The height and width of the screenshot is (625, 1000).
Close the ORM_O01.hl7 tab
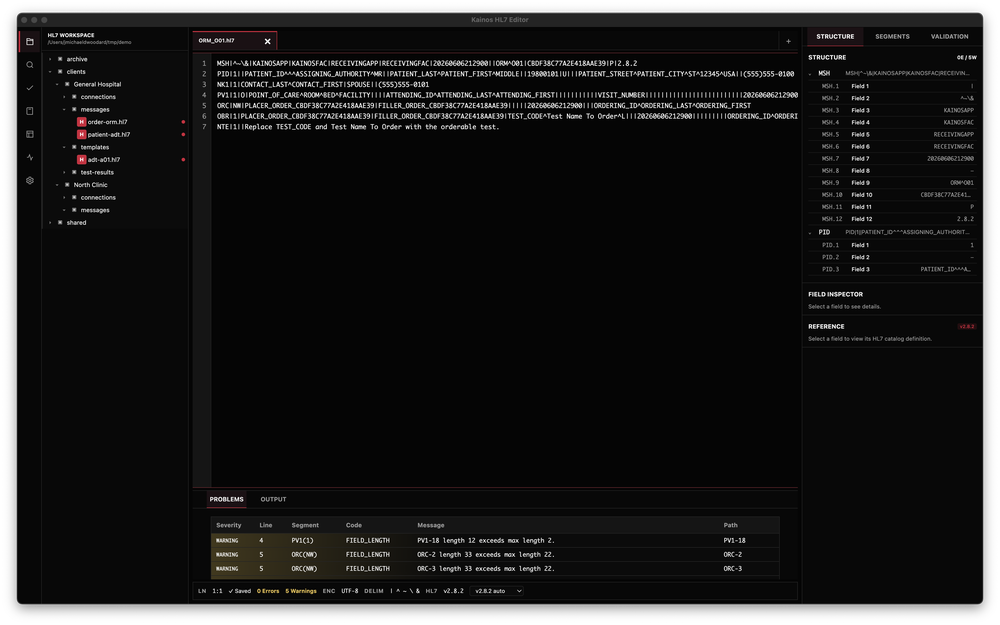[267, 41]
